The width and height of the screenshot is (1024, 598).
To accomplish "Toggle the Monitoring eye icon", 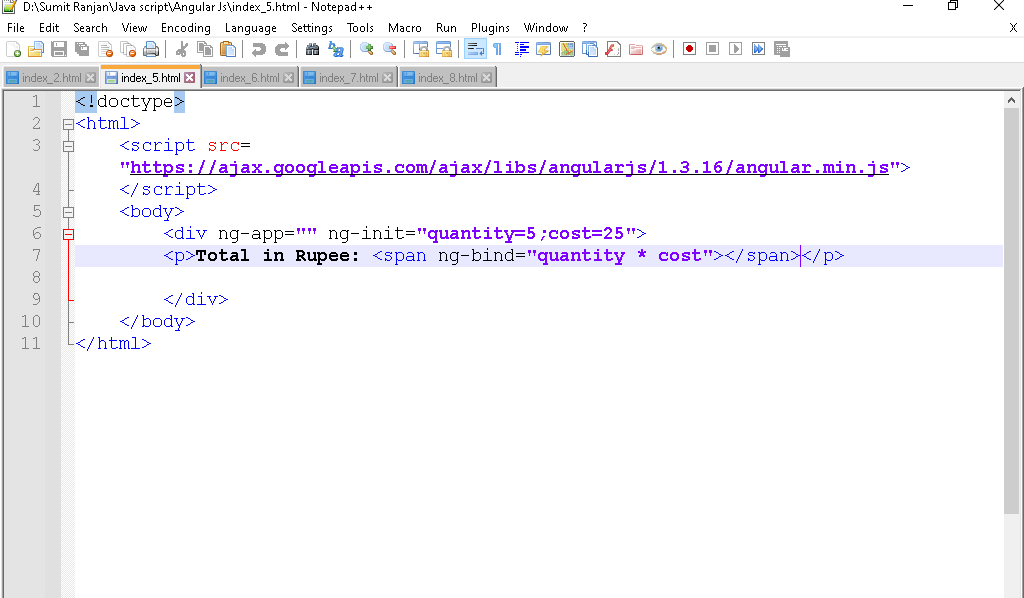I will point(658,49).
